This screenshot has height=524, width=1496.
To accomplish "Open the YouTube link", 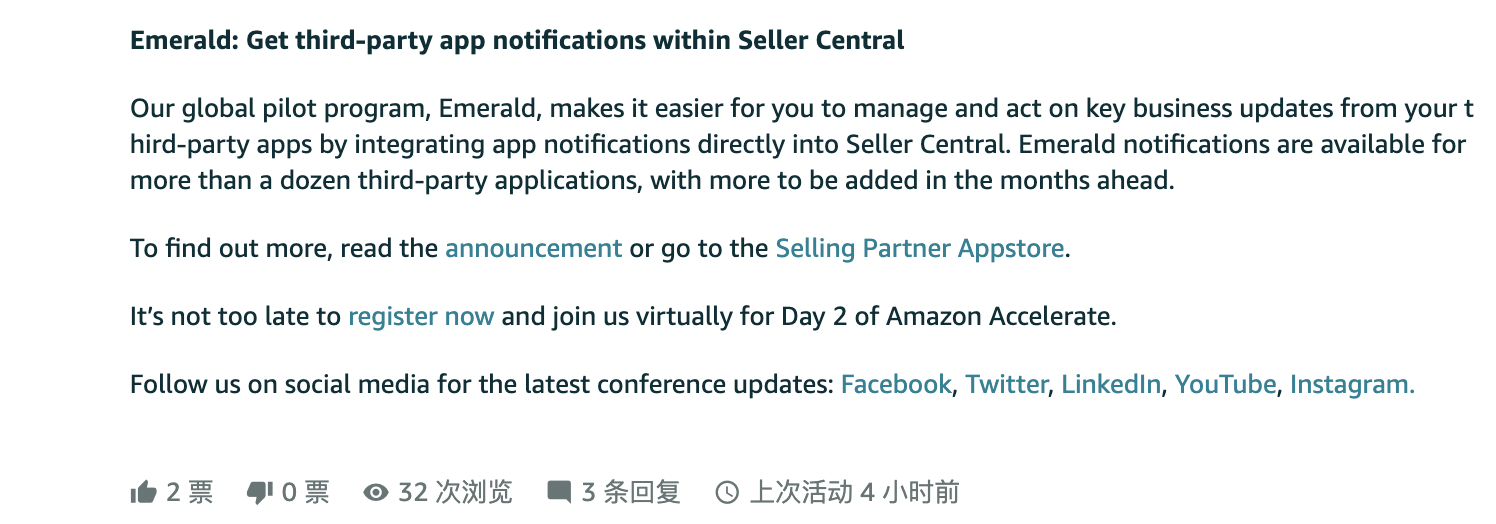I will coord(1225,385).
